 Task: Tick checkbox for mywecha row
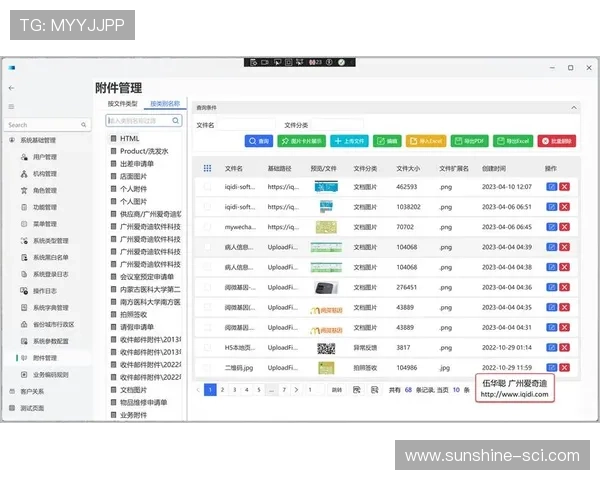(x=207, y=227)
